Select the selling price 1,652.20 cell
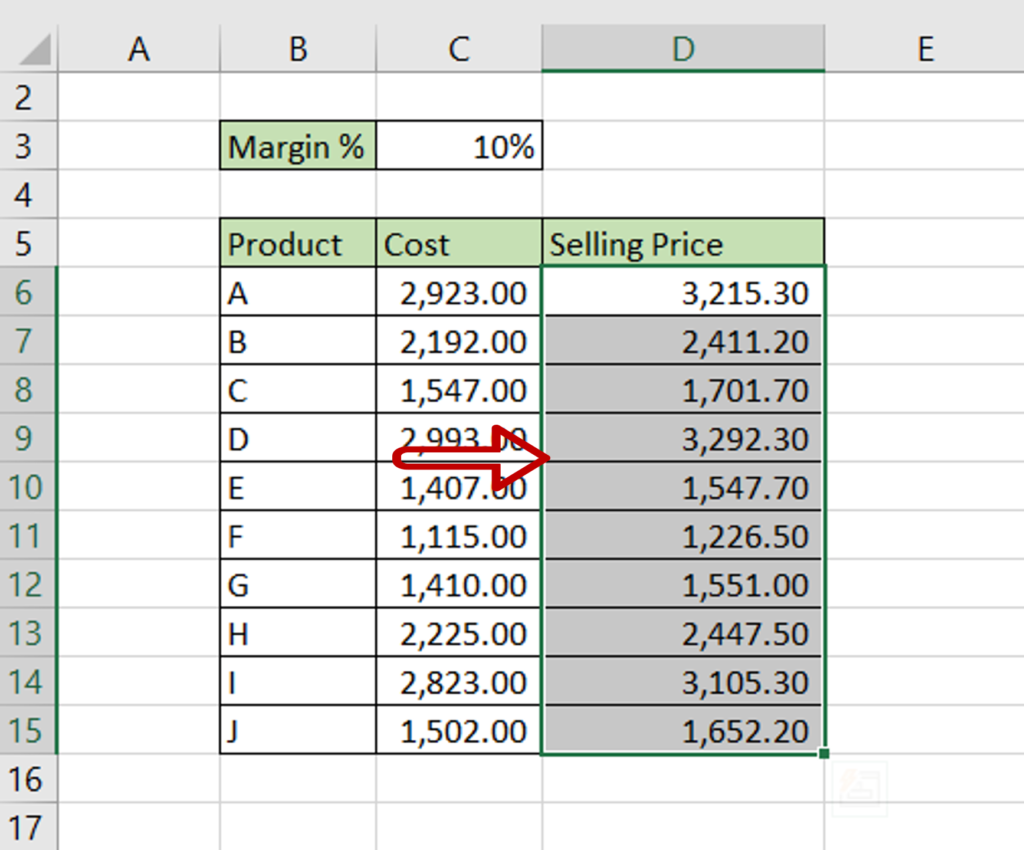Screen dimensions: 1024x850 (683, 731)
